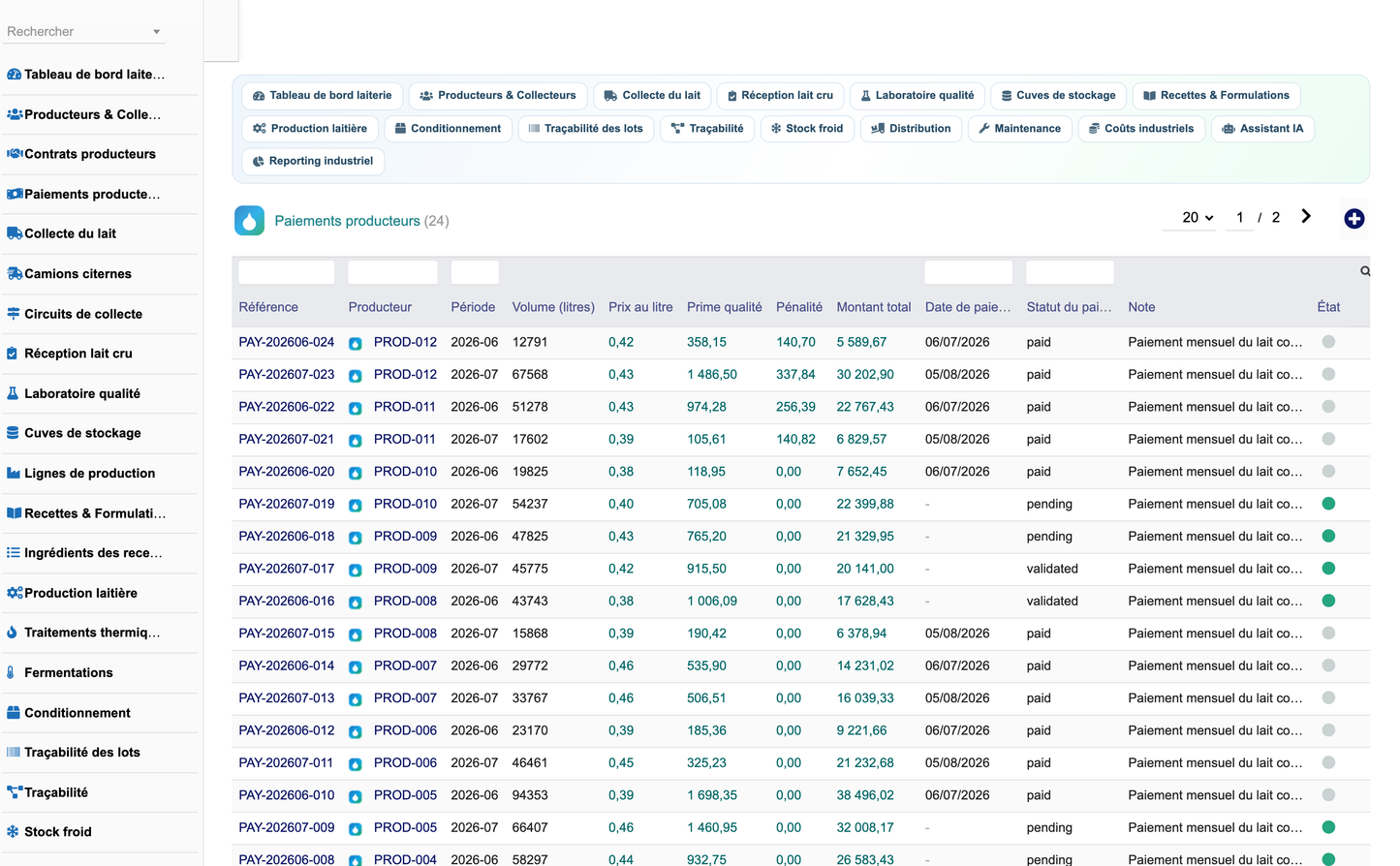1400x866 pixels.
Task: Sort by the Prime qualité column header
Action: [725, 307]
